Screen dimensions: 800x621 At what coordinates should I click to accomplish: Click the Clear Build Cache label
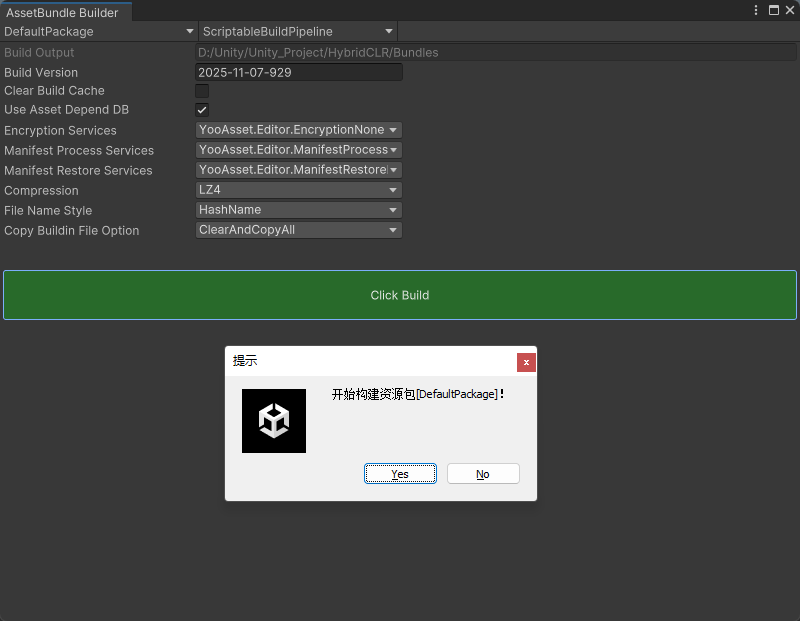54,91
